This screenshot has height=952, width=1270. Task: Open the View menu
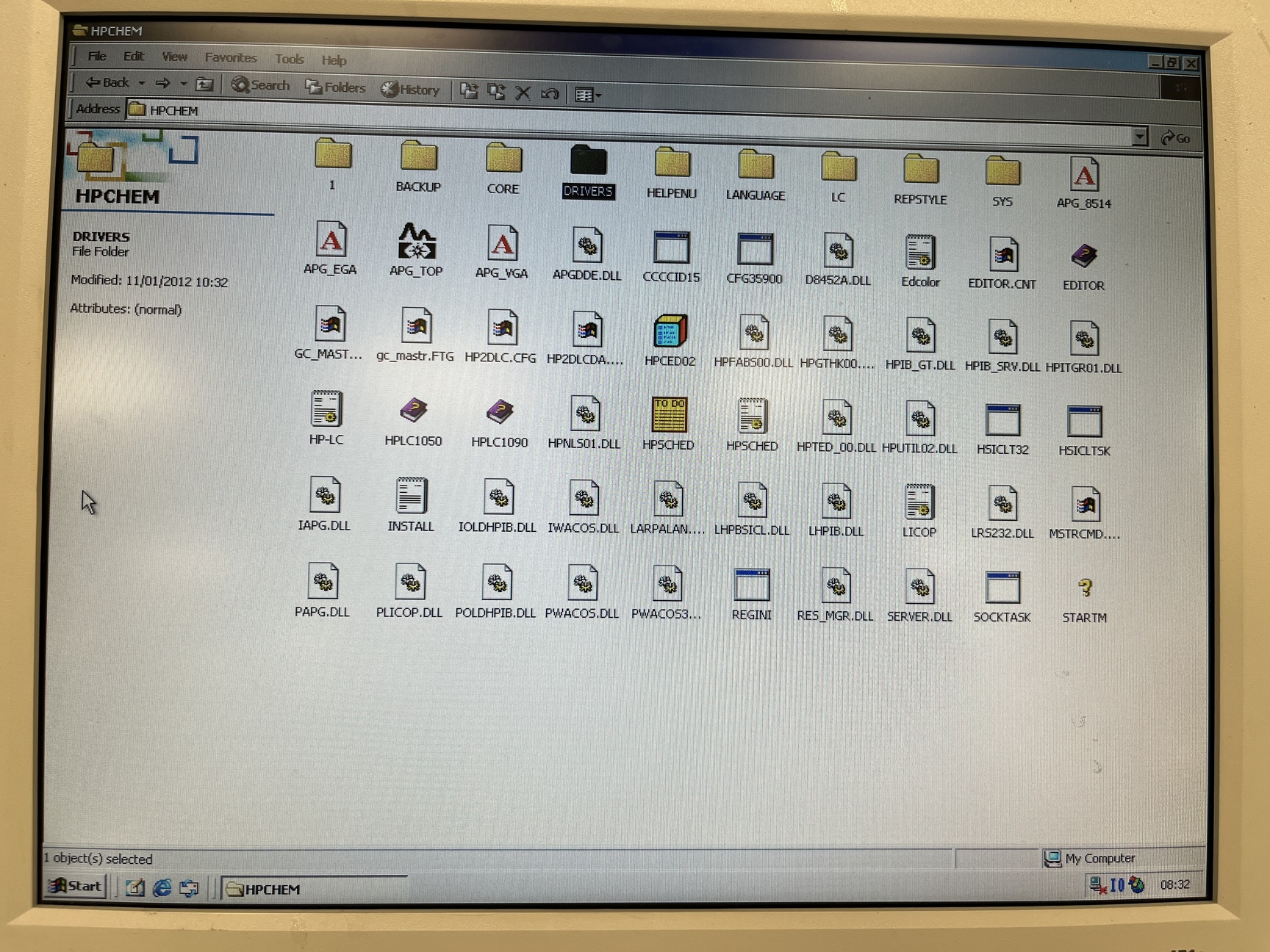click(x=173, y=57)
